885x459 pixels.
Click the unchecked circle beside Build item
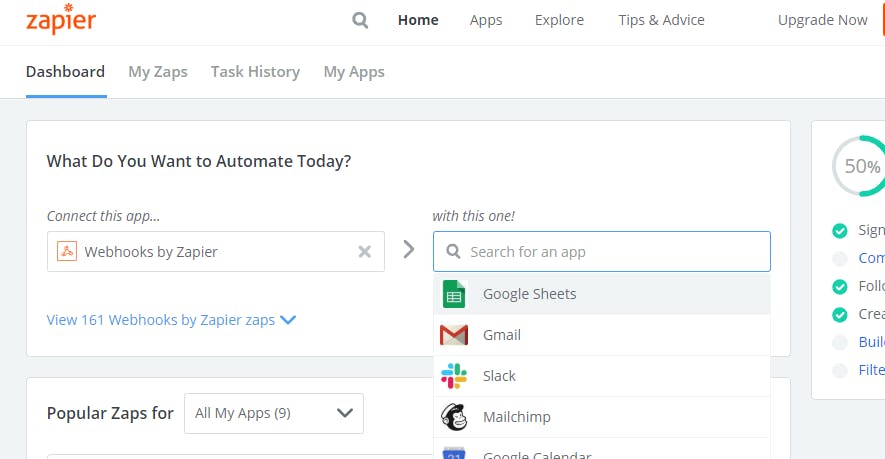tap(840, 342)
